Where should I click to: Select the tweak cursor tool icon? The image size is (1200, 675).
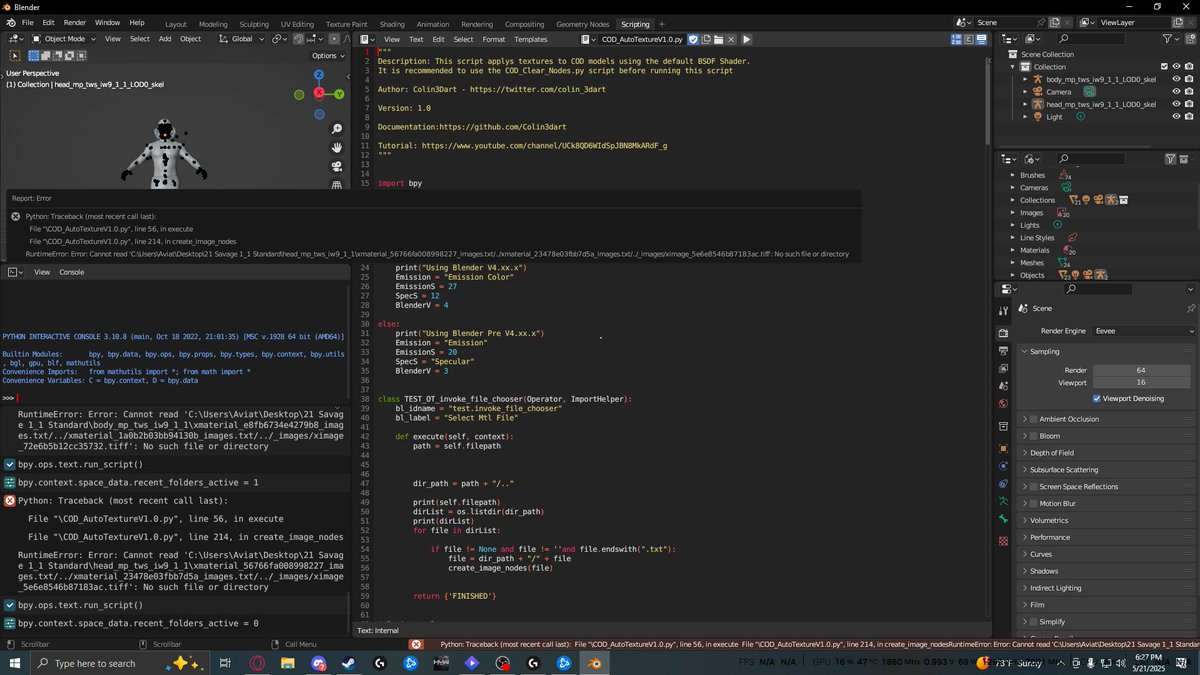pyautogui.click(x=14, y=56)
